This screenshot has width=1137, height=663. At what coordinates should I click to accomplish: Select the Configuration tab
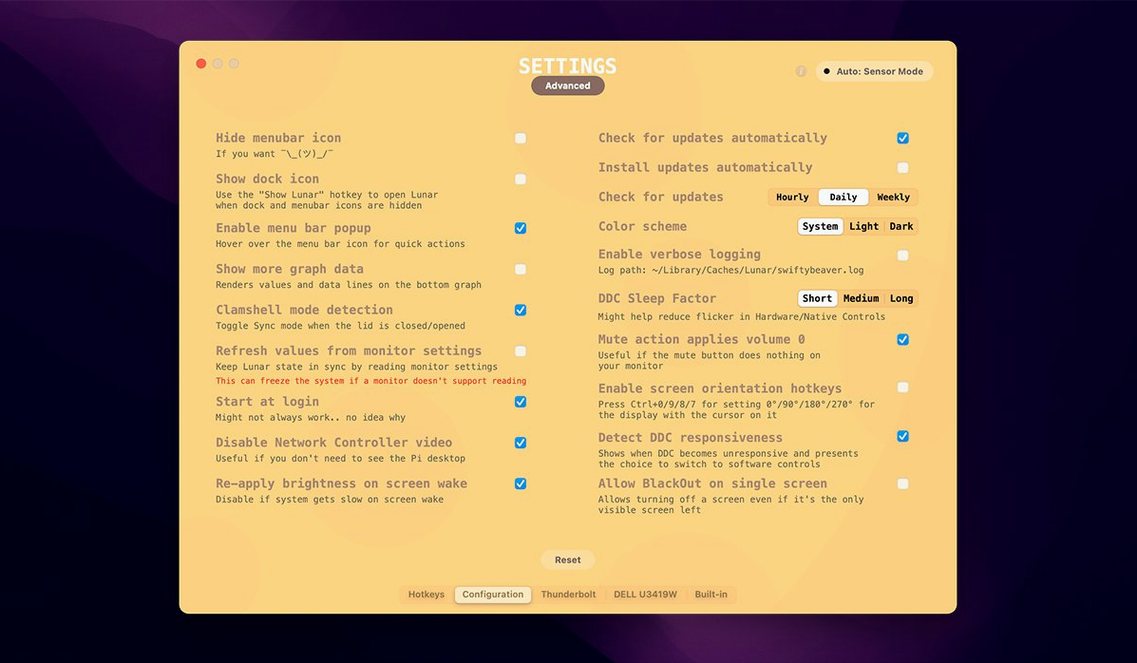click(493, 594)
